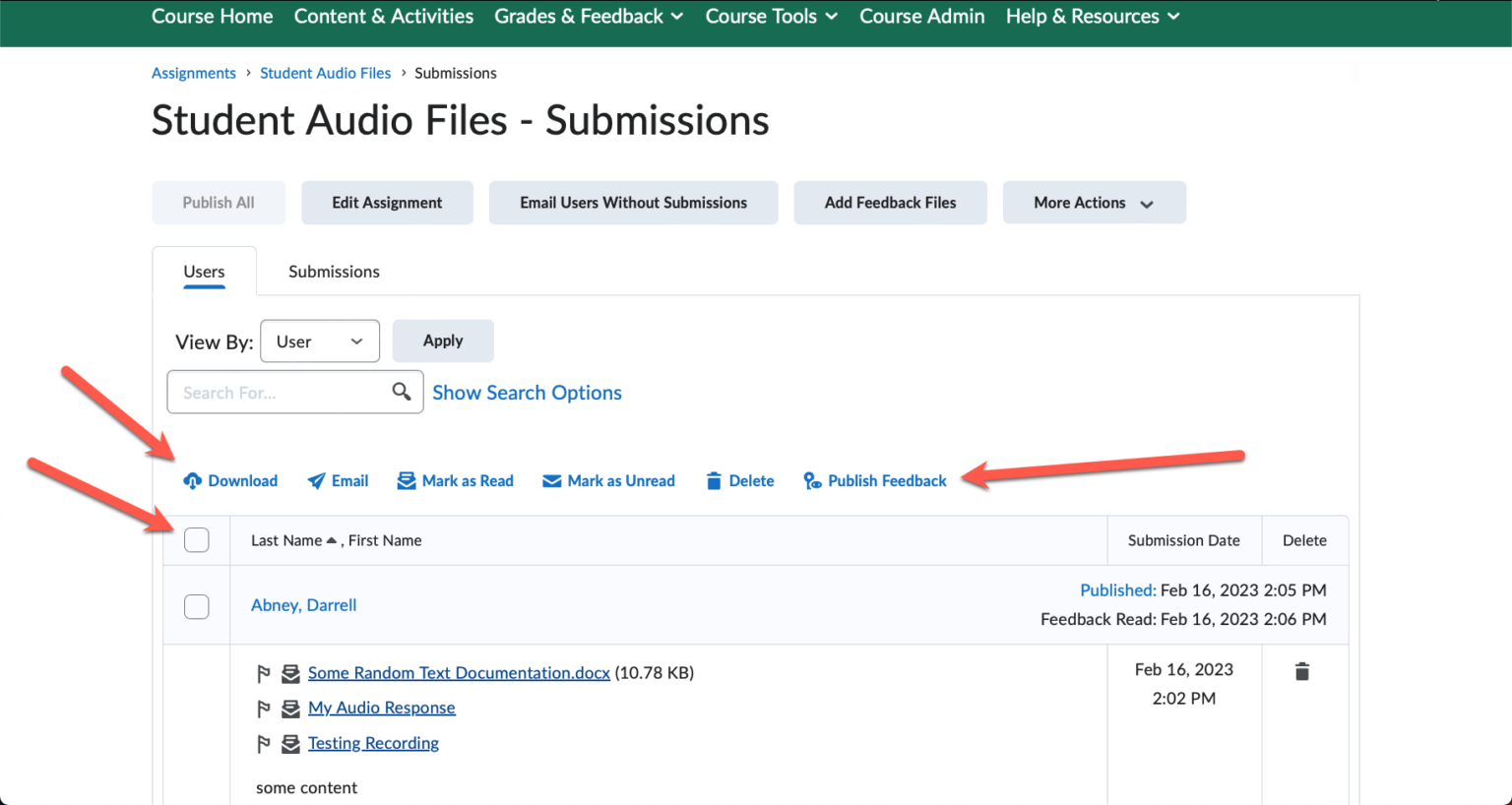Click the Edit Assignment button
The image size is (1512, 805).
click(387, 203)
